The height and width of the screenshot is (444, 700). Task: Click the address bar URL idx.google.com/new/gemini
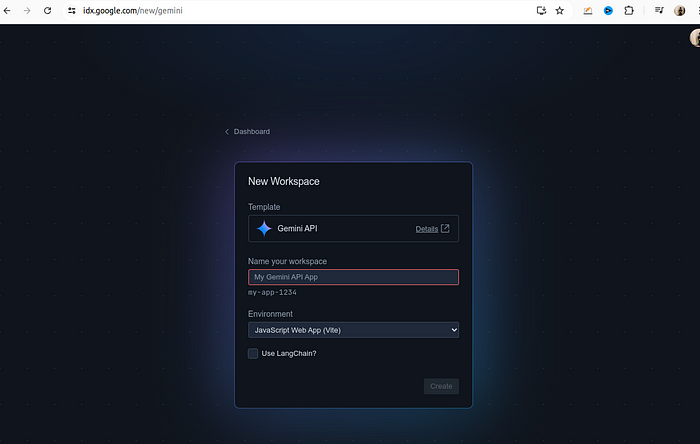pos(133,11)
